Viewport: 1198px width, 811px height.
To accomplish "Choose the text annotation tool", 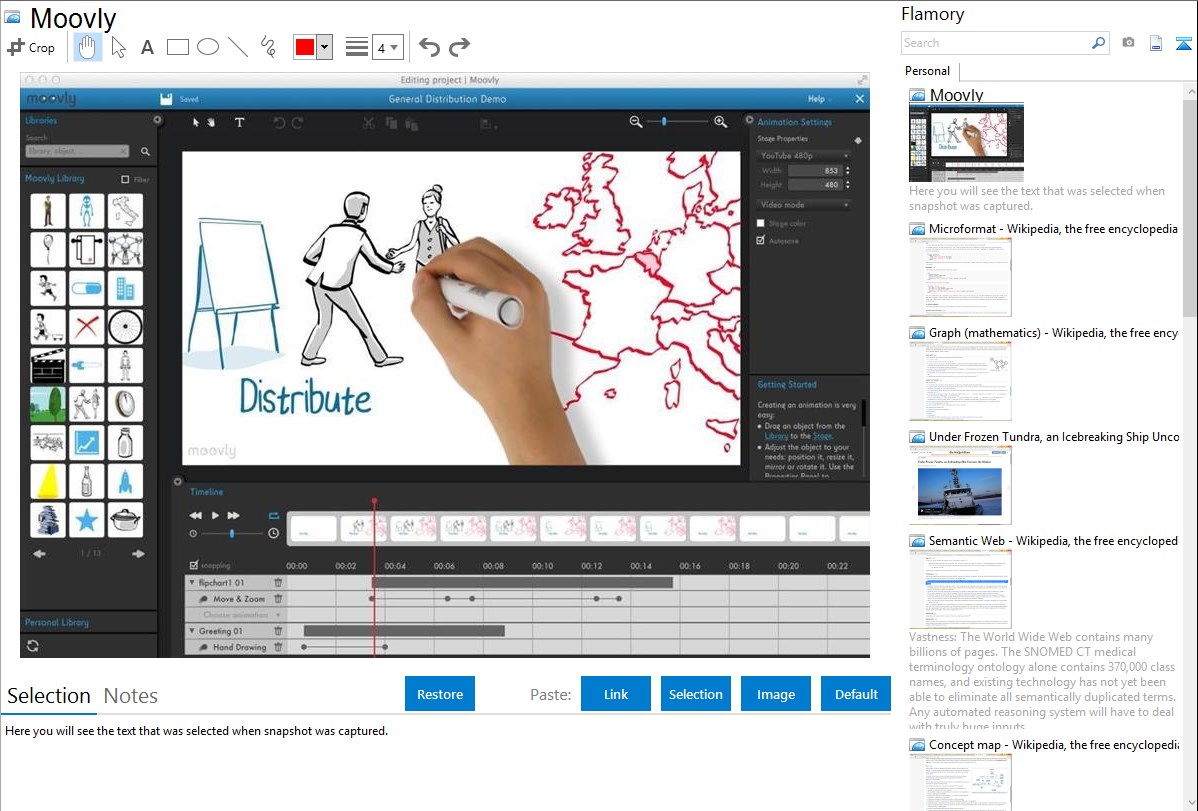I will point(147,47).
